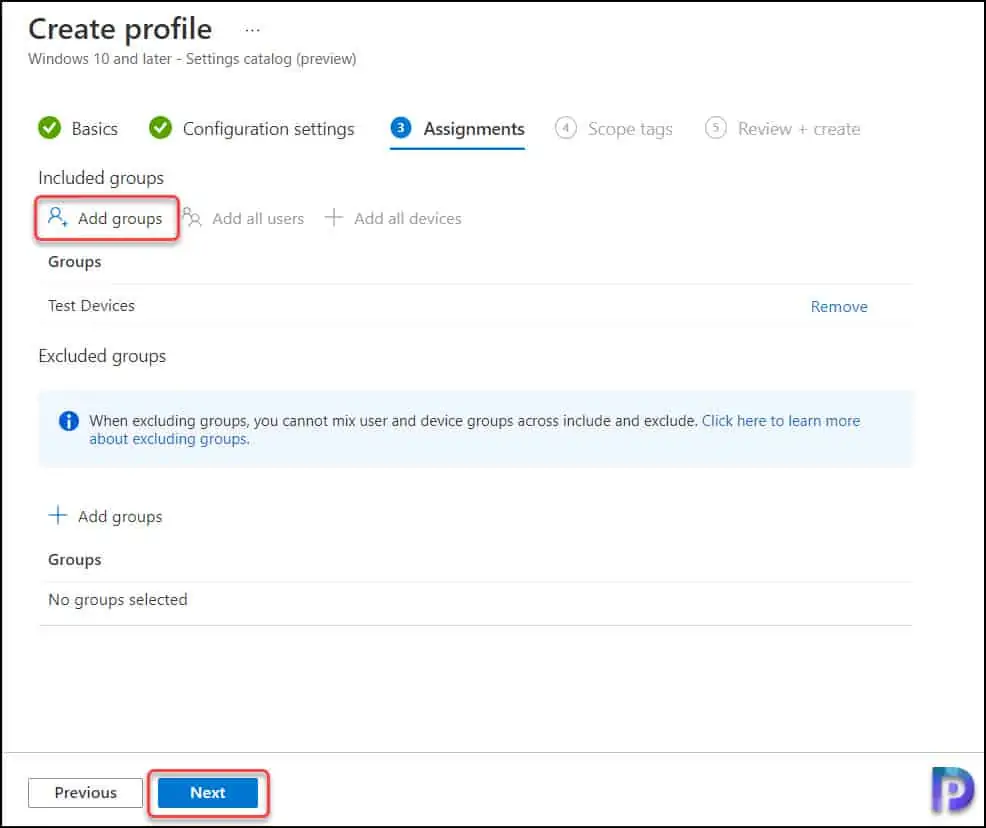Click the Next button
Image resolution: width=986 pixels, height=828 pixels.
tap(208, 792)
